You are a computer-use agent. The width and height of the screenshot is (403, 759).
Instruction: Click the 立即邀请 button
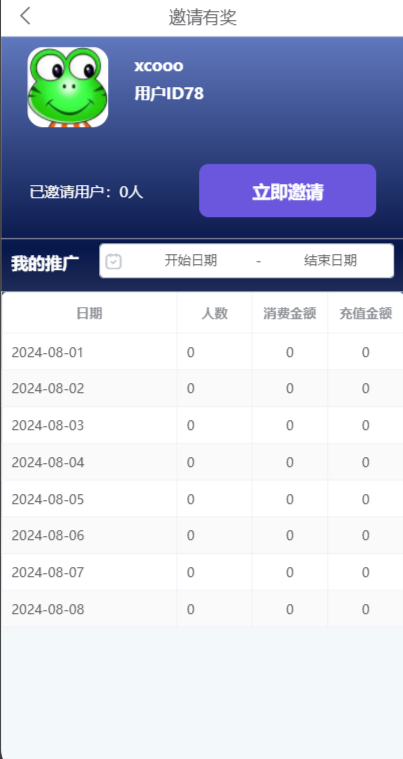point(287,191)
